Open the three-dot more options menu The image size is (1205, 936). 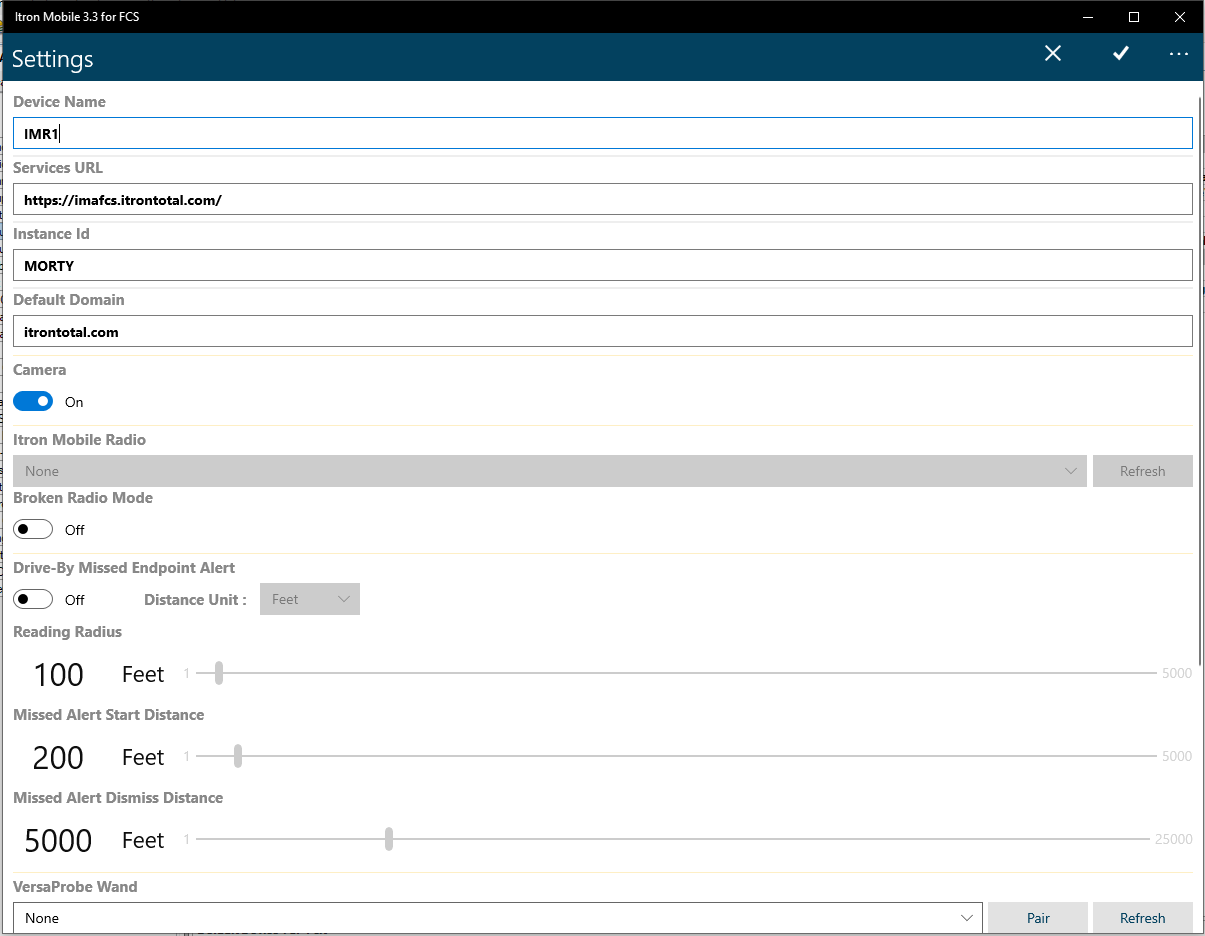click(1178, 54)
